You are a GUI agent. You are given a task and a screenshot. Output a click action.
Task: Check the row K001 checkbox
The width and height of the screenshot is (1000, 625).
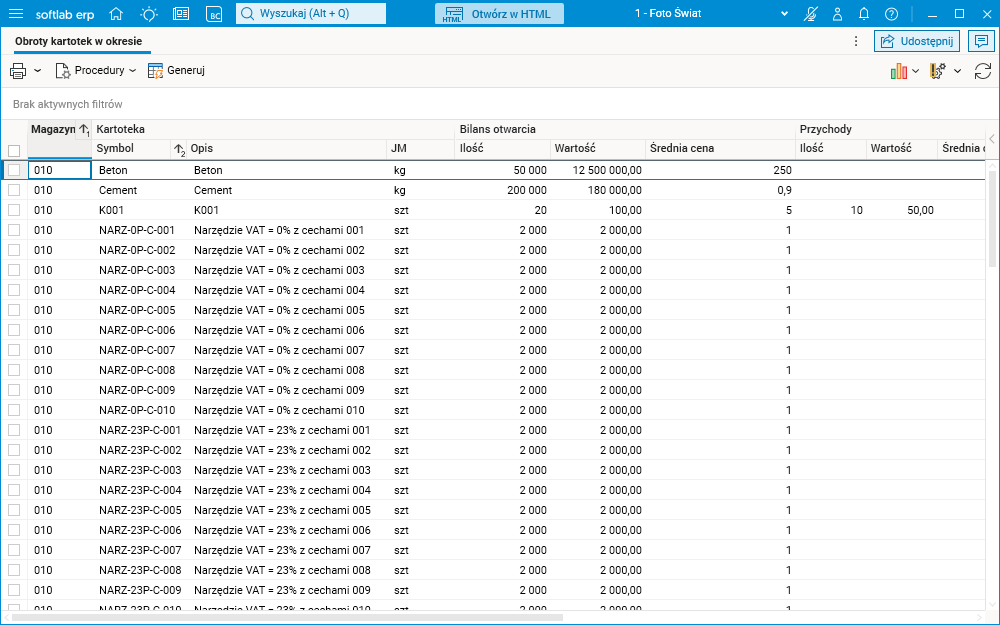pos(14,210)
